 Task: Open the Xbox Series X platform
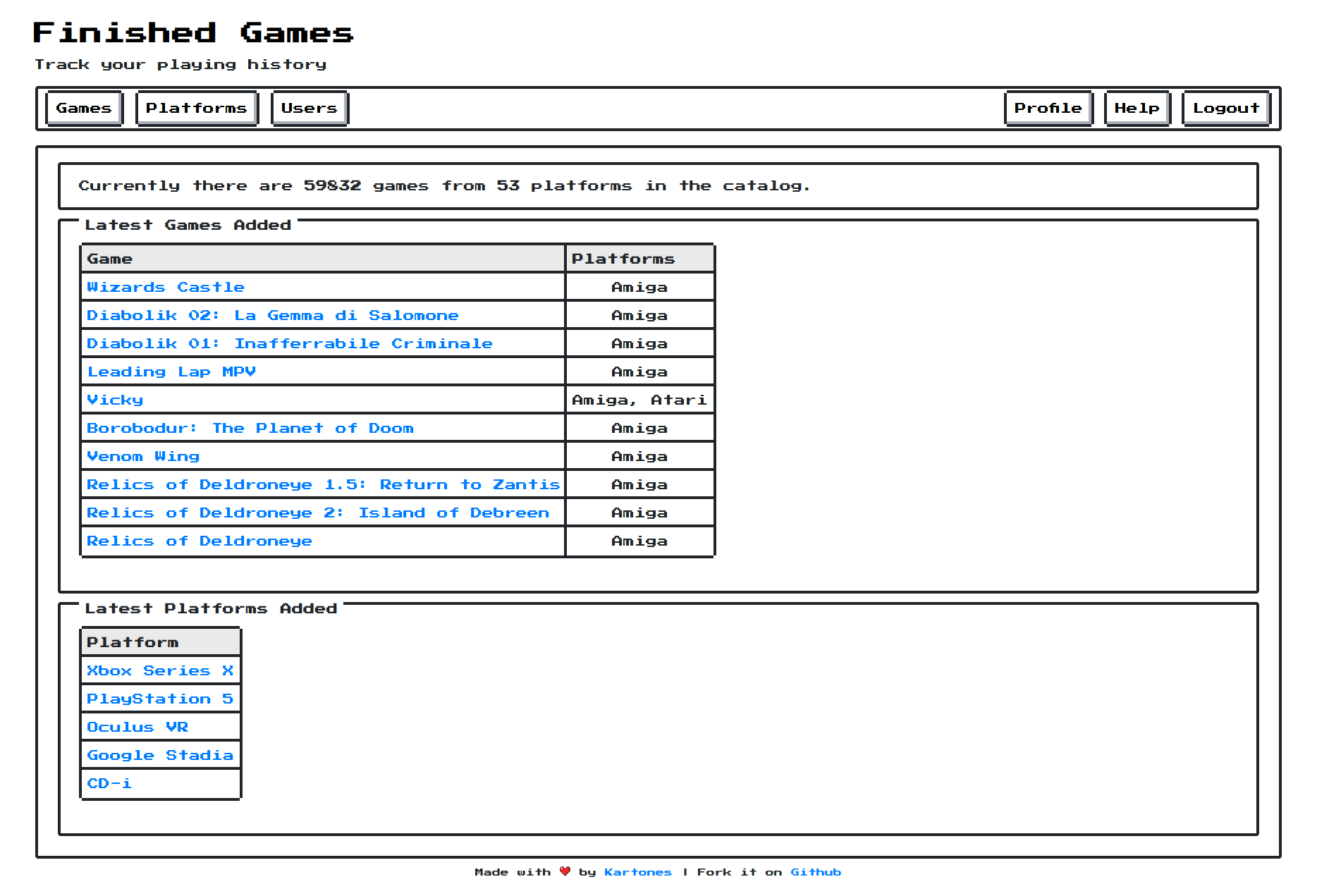[x=160, y=670]
